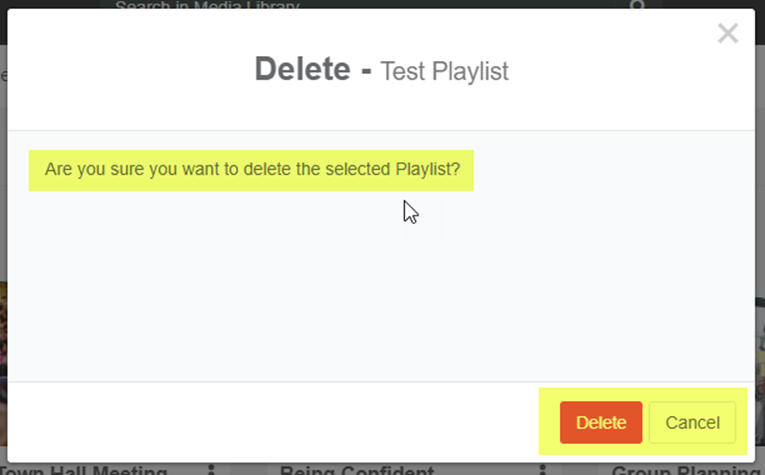This screenshot has width=765, height=475.
Task: Click the thumbnail sliver at right edge
Action: click(760, 330)
